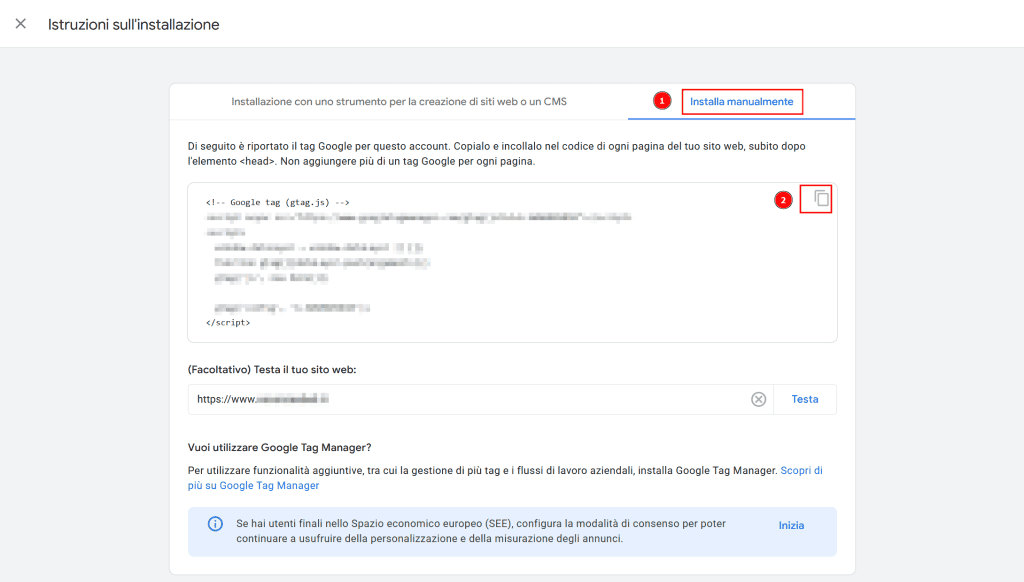Viewport: 1024px width, 582px height.
Task: Open the Scopri di più su Google Tag Manager link
Action: pos(269,485)
